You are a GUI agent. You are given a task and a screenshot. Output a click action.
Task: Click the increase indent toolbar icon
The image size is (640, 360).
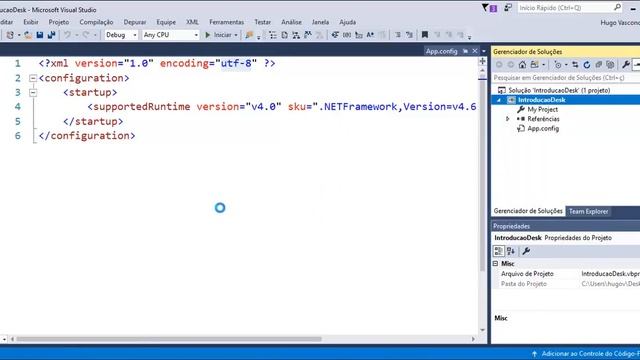click(409, 35)
